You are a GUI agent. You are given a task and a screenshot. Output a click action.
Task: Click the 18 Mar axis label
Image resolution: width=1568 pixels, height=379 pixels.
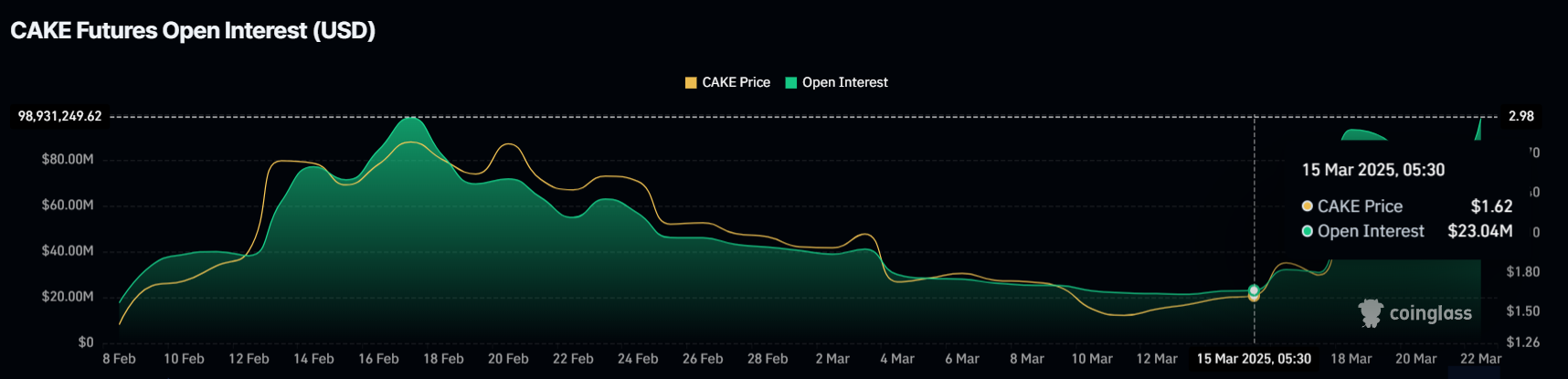coord(1351,359)
